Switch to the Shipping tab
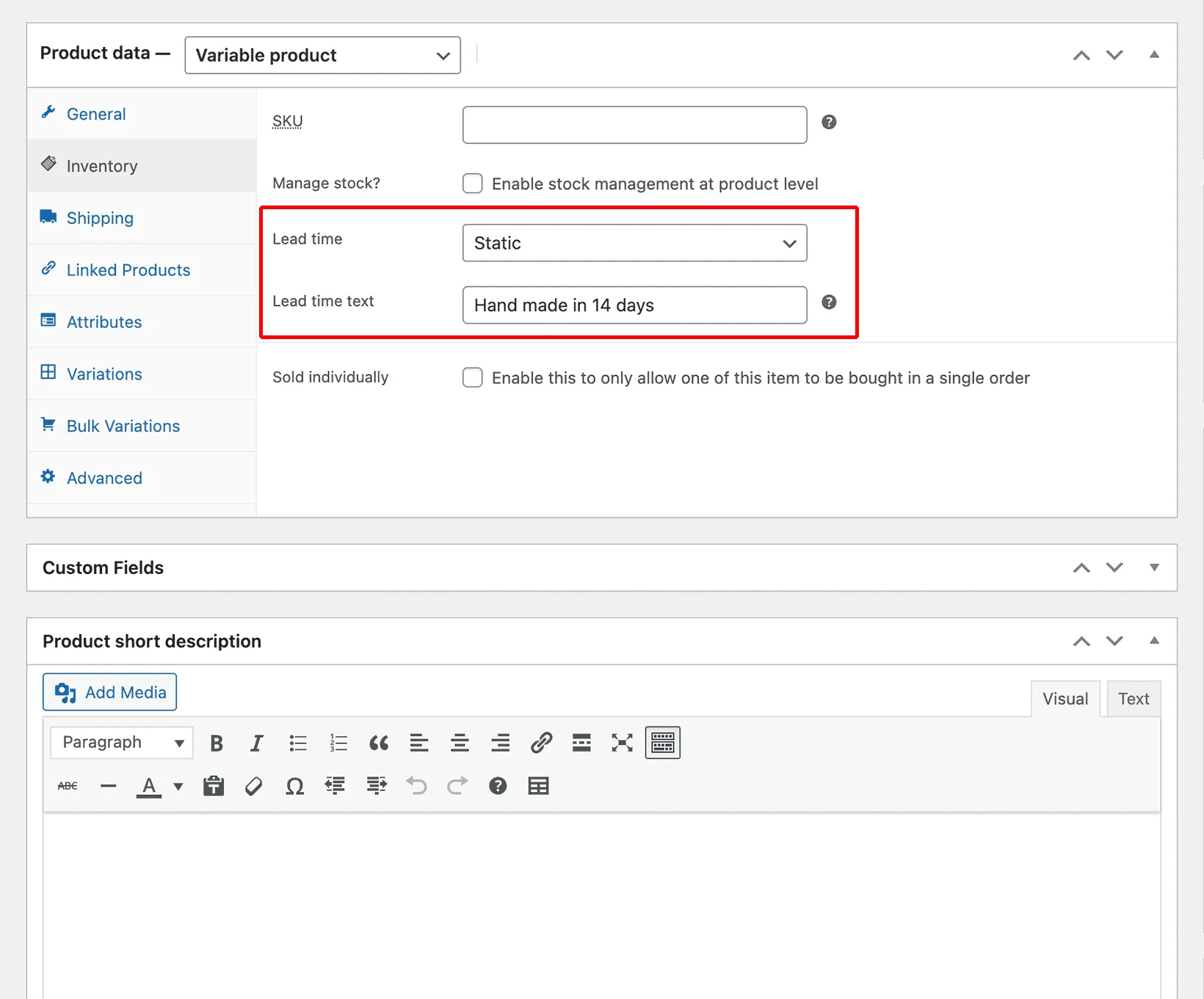1204x999 pixels. [x=99, y=218]
